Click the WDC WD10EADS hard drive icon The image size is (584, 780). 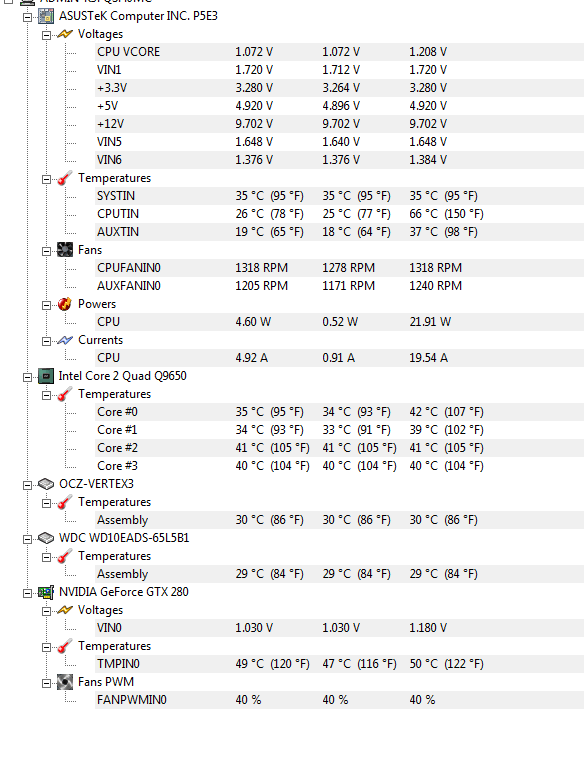[x=46, y=538]
